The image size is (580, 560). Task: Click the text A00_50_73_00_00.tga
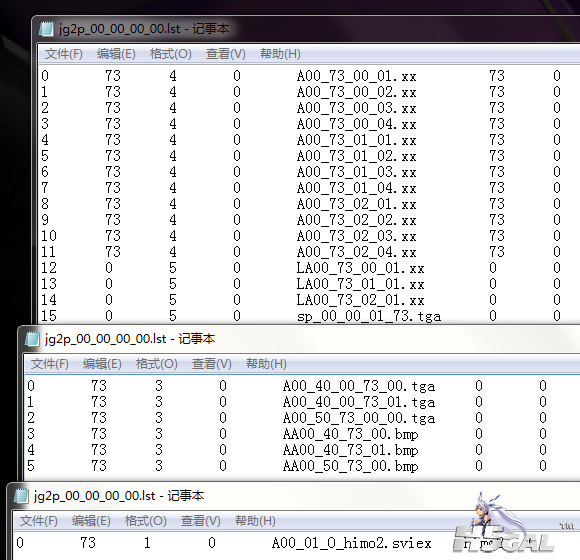click(359, 418)
